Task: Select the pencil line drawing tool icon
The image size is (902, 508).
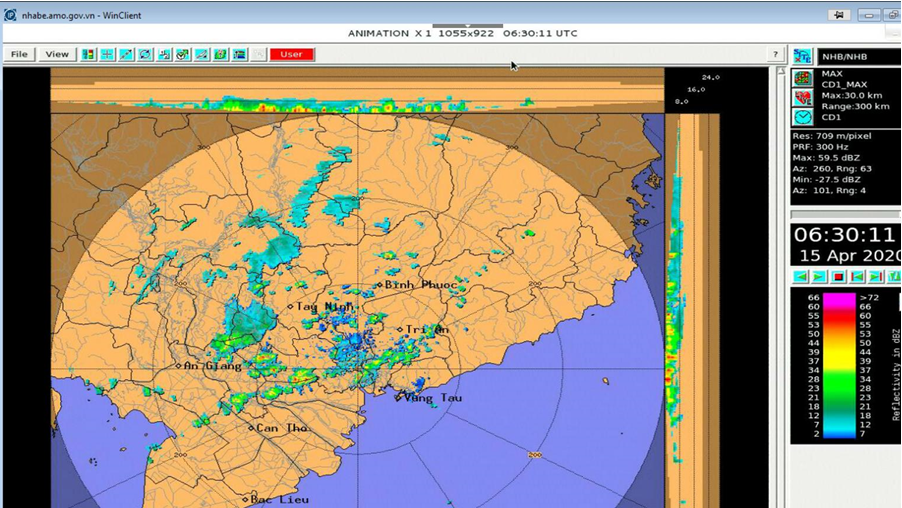Action: point(202,54)
